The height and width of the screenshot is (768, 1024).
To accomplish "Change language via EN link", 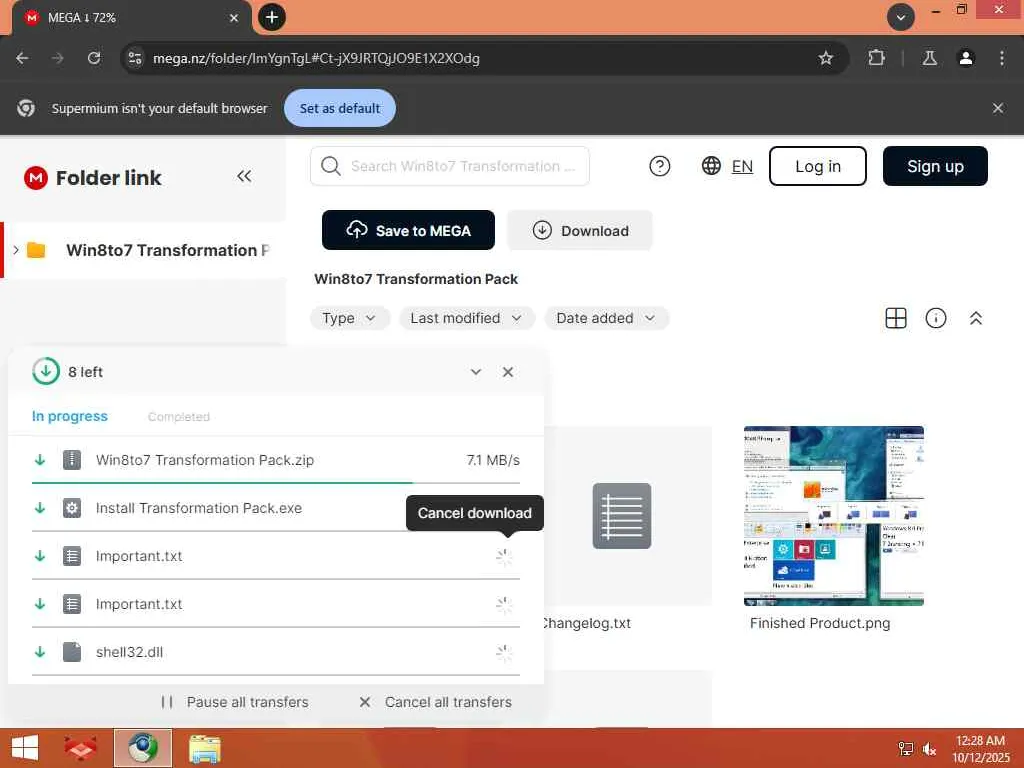I will coord(742,167).
